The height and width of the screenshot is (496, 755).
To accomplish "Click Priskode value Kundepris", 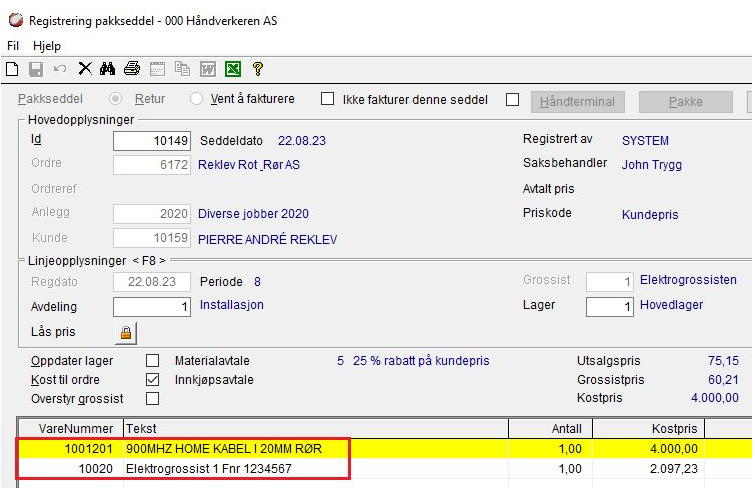I will pos(650,214).
